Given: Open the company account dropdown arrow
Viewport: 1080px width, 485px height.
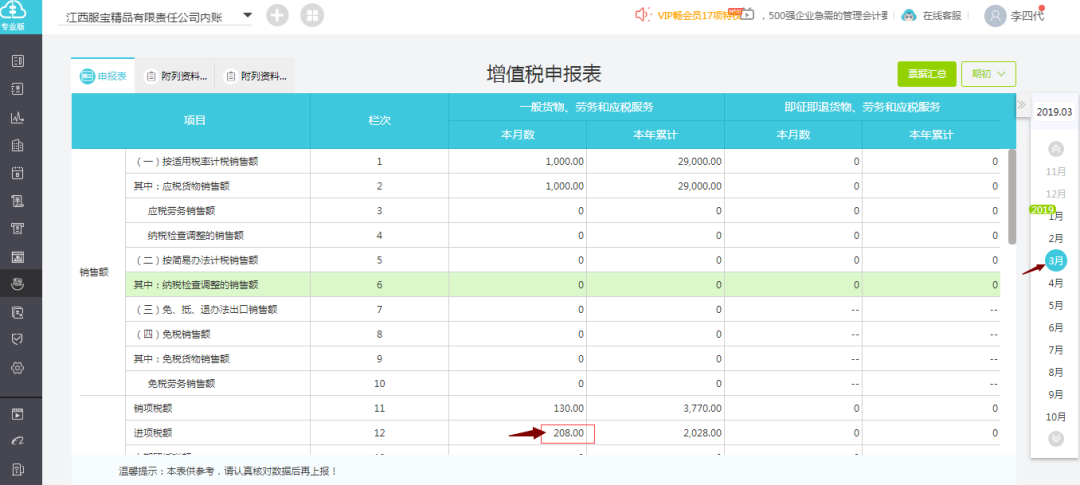Looking at the screenshot, I should coord(248,15).
